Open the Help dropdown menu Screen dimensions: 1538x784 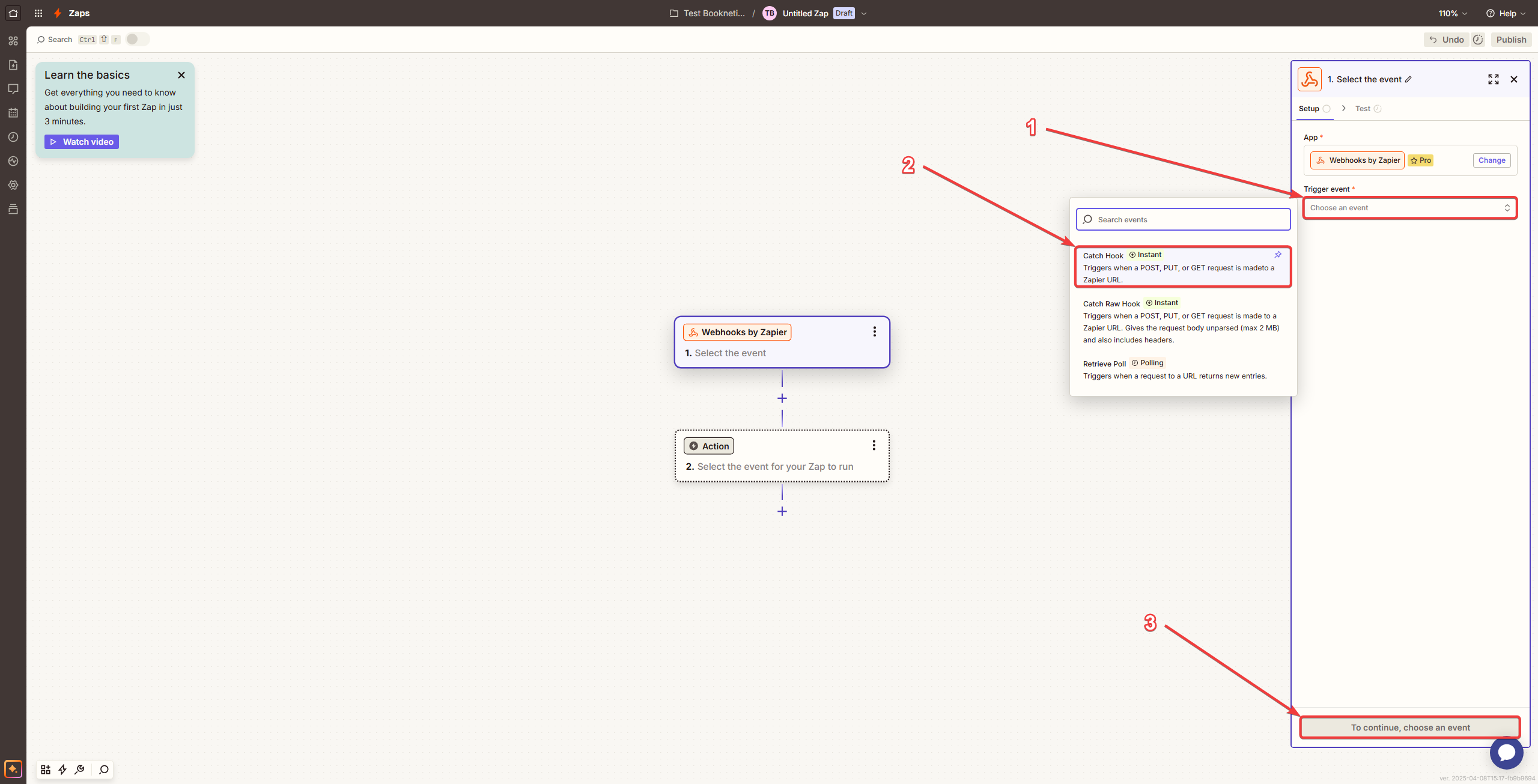(x=1506, y=13)
